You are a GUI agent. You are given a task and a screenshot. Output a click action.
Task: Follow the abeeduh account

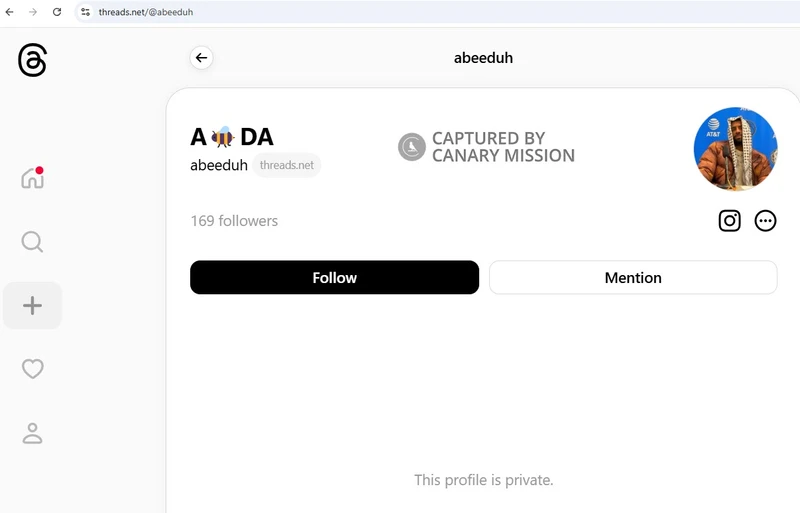[334, 277]
